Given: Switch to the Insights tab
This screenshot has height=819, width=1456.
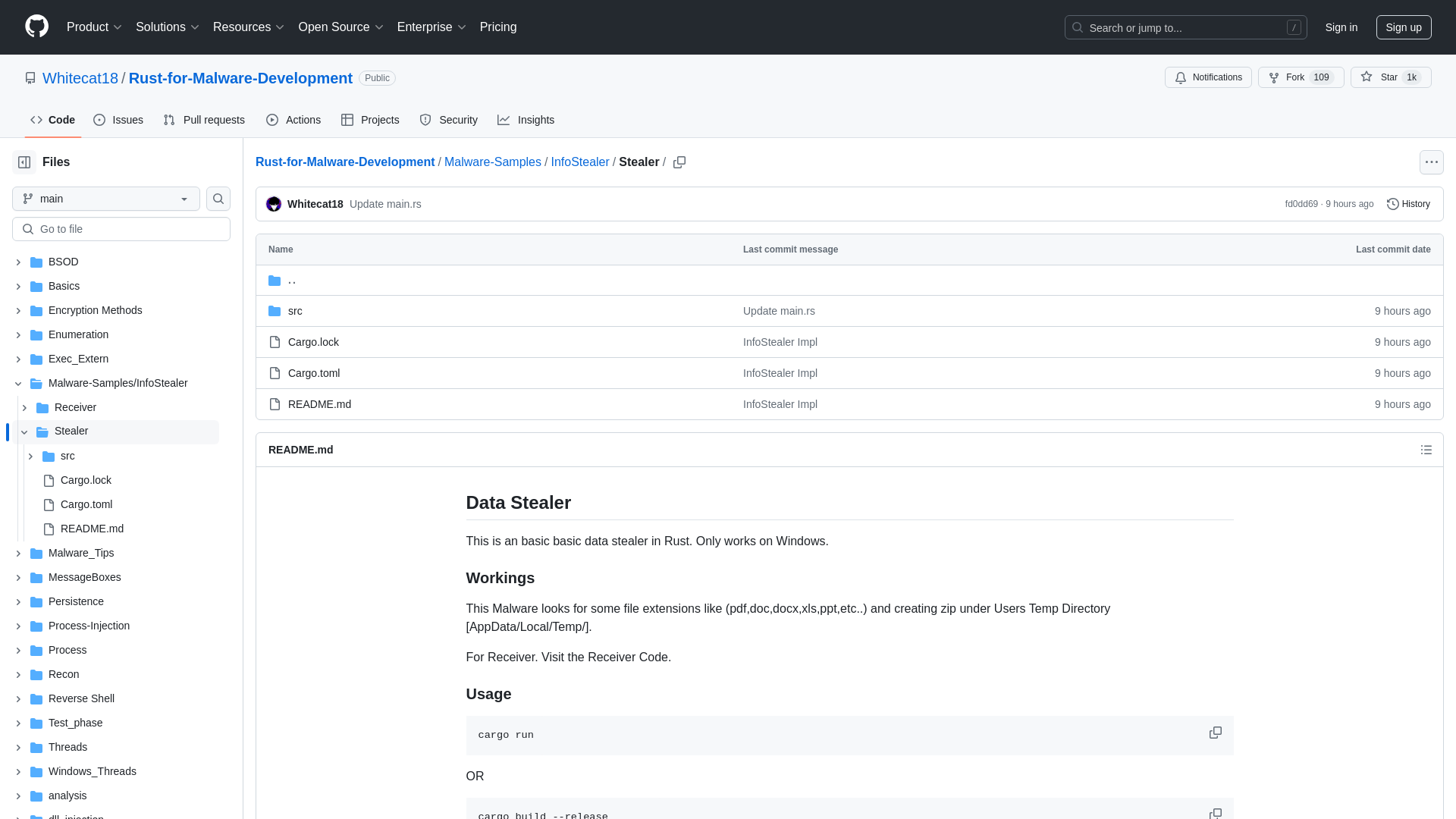Looking at the screenshot, I should click(526, 120).
